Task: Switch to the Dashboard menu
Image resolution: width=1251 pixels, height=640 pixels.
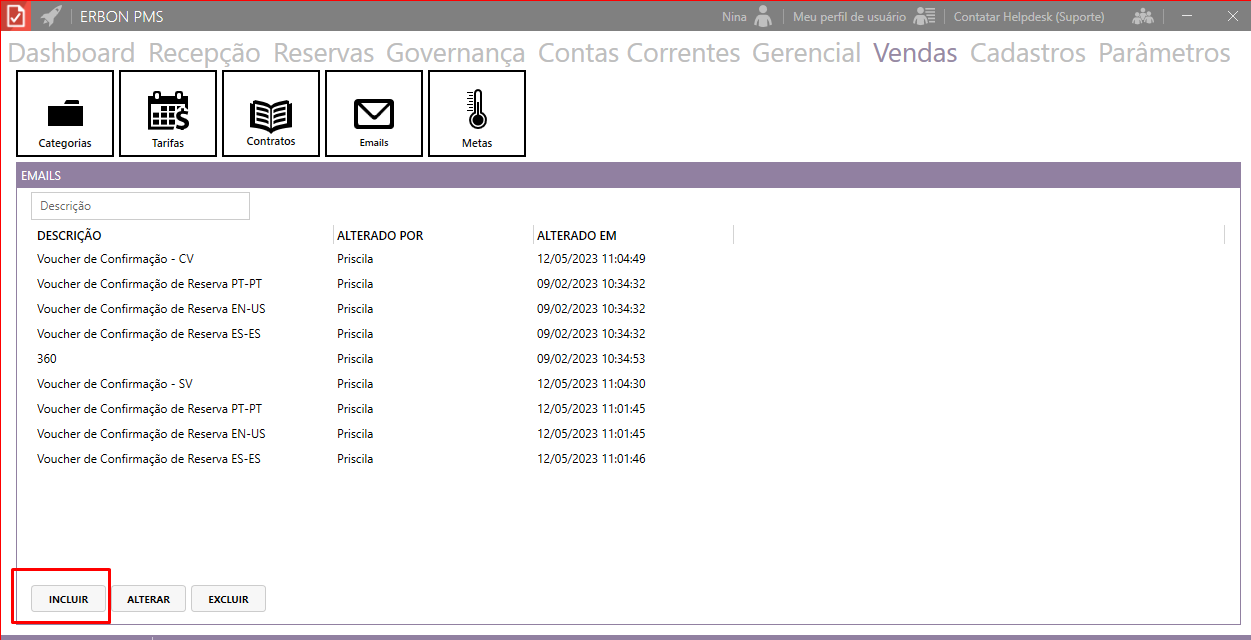Action: pos(71,53)
